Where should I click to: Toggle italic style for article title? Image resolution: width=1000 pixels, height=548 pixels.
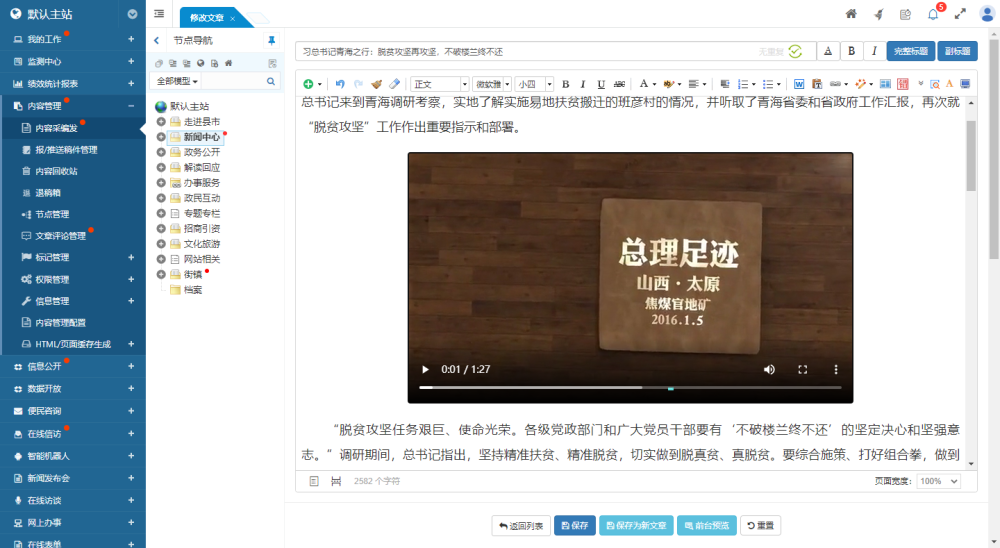874,51
